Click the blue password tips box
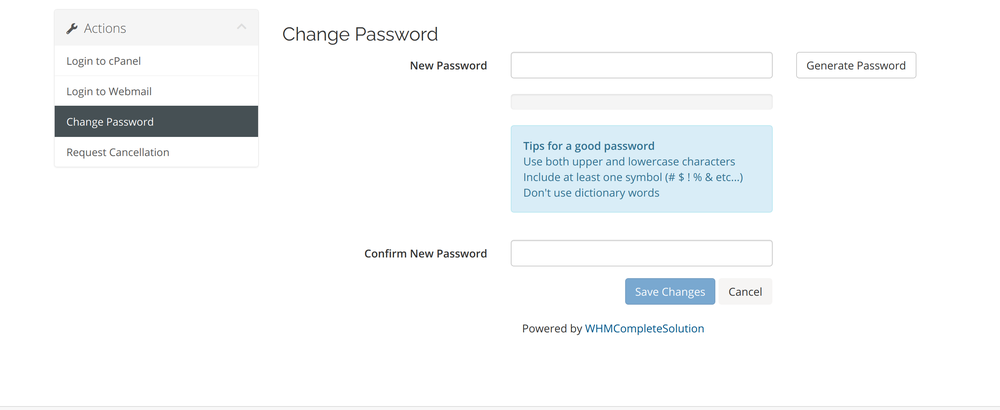1000x410 pixels. click(x=642, y=169)
